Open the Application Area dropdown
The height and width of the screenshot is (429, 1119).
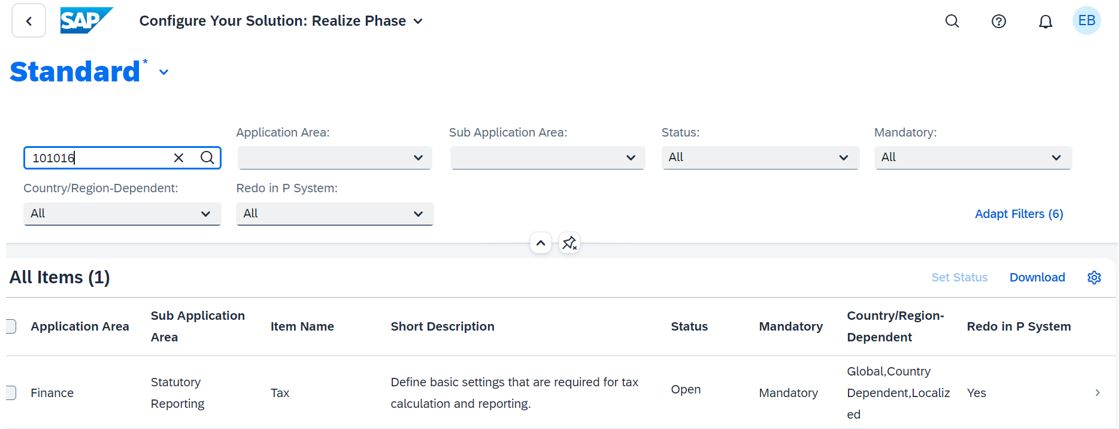point(334,158)
